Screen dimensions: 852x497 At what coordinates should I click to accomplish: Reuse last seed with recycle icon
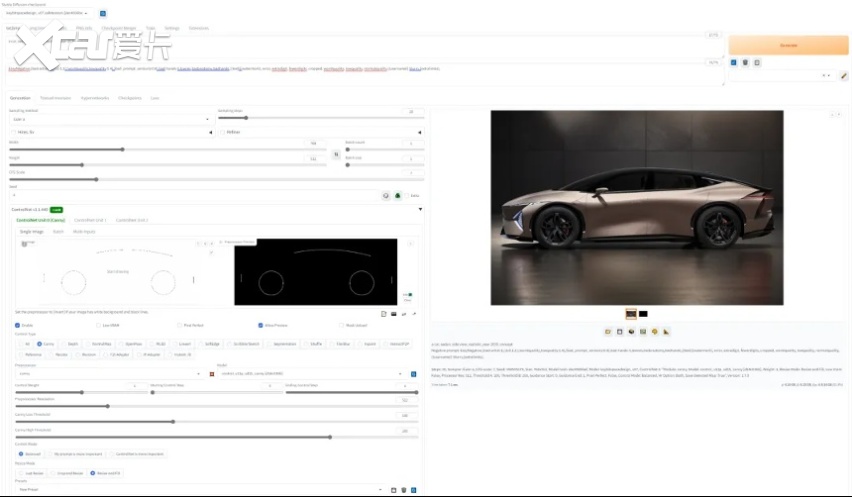(x=397, y=195)
